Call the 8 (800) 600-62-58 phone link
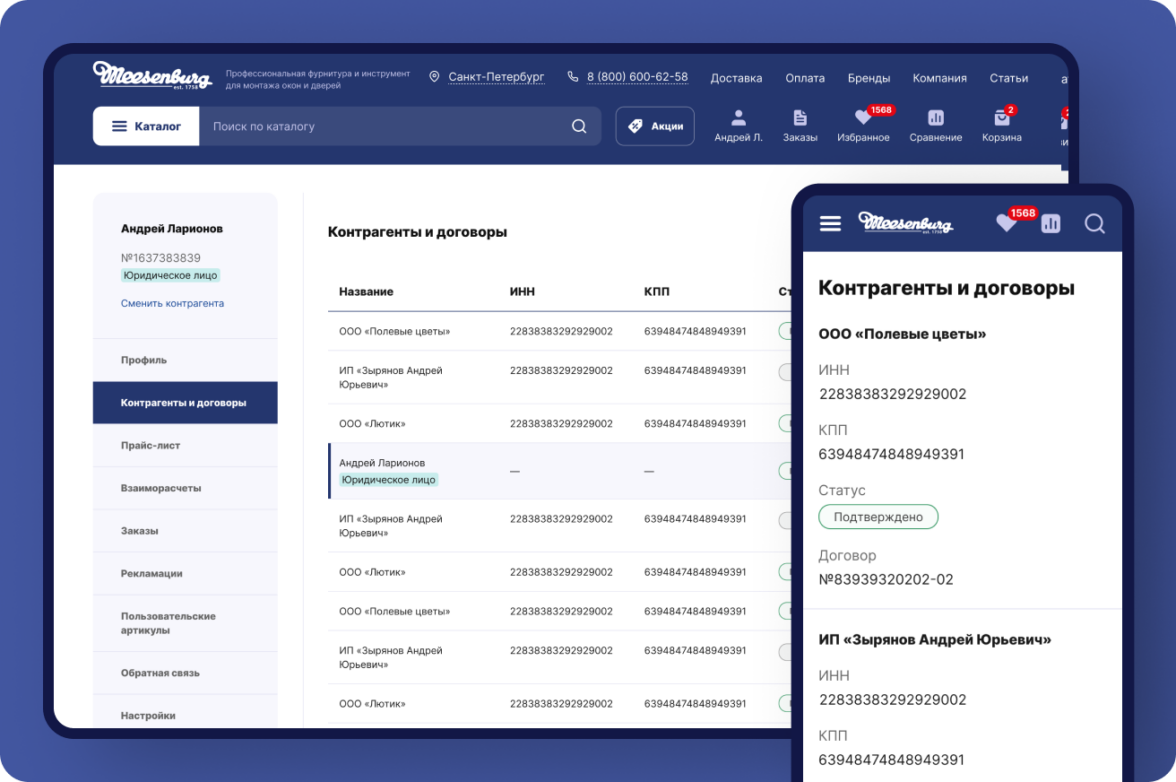Image resolution: width=1176 pixels, height=782 pixels. coord(636,77)
